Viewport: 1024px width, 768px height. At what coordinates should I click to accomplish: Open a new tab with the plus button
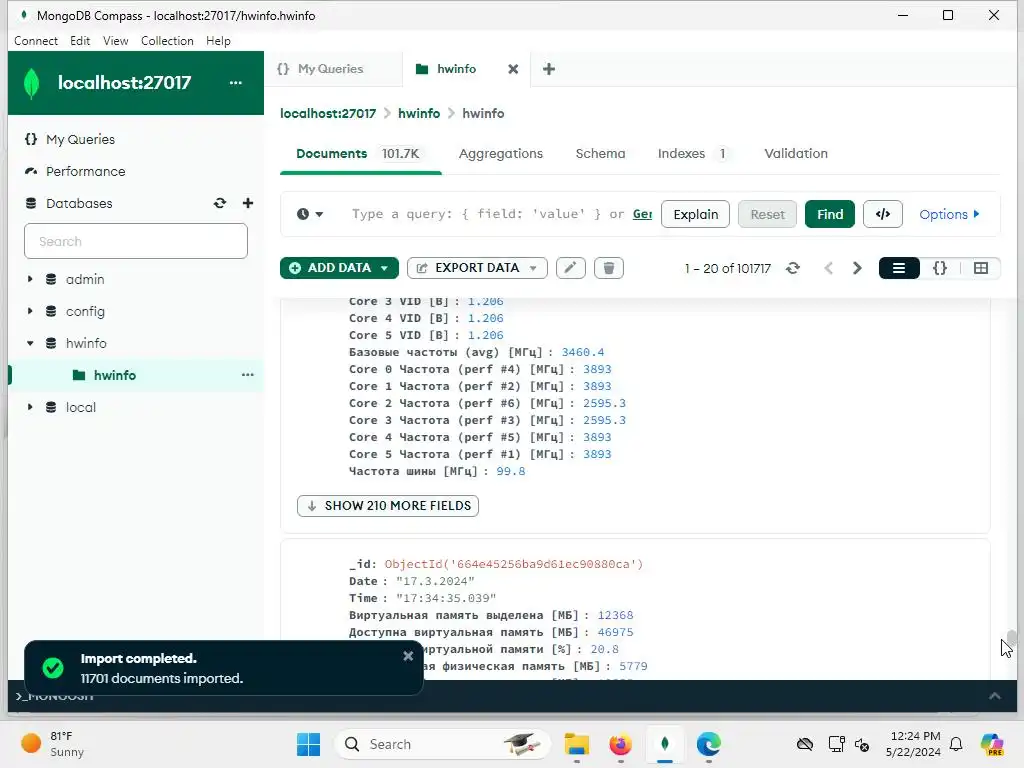coord(549,69)
